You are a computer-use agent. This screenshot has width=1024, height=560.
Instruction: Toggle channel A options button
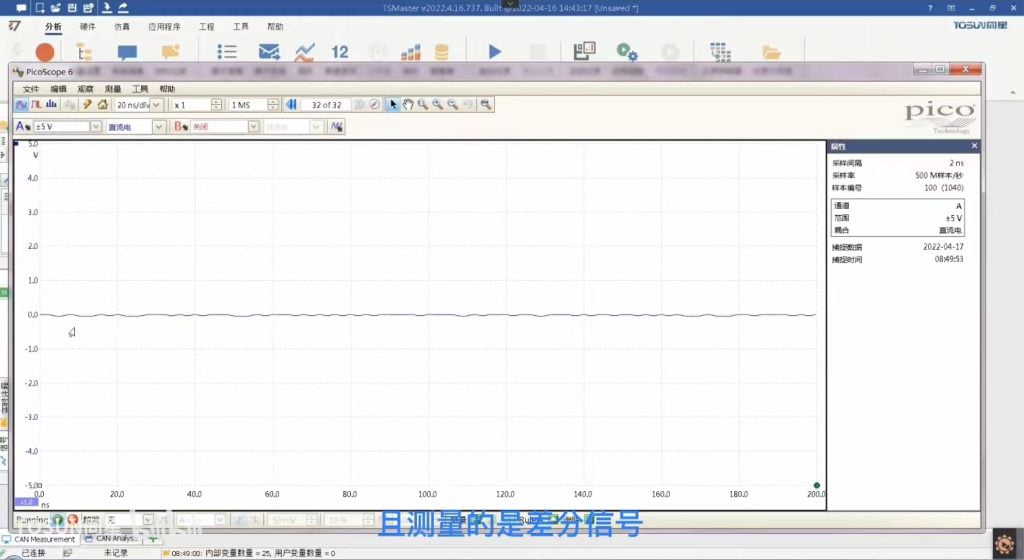(22, 127)
